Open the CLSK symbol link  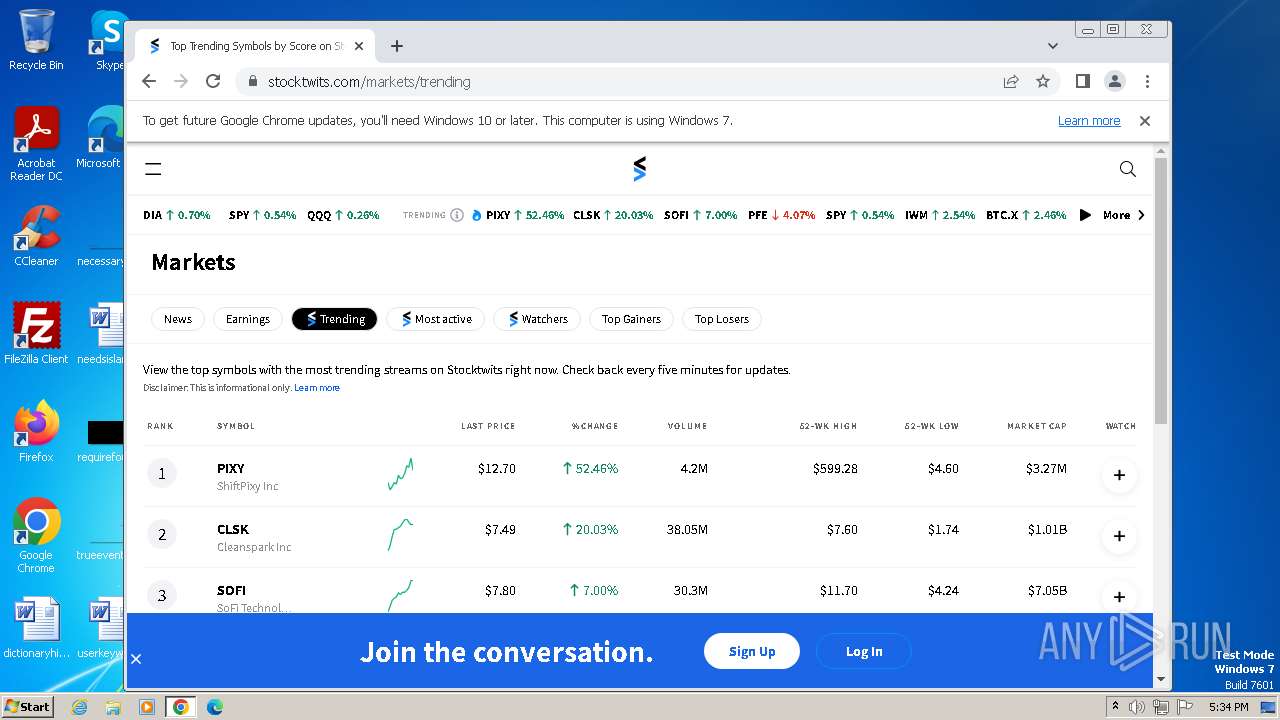coord(233,529)
